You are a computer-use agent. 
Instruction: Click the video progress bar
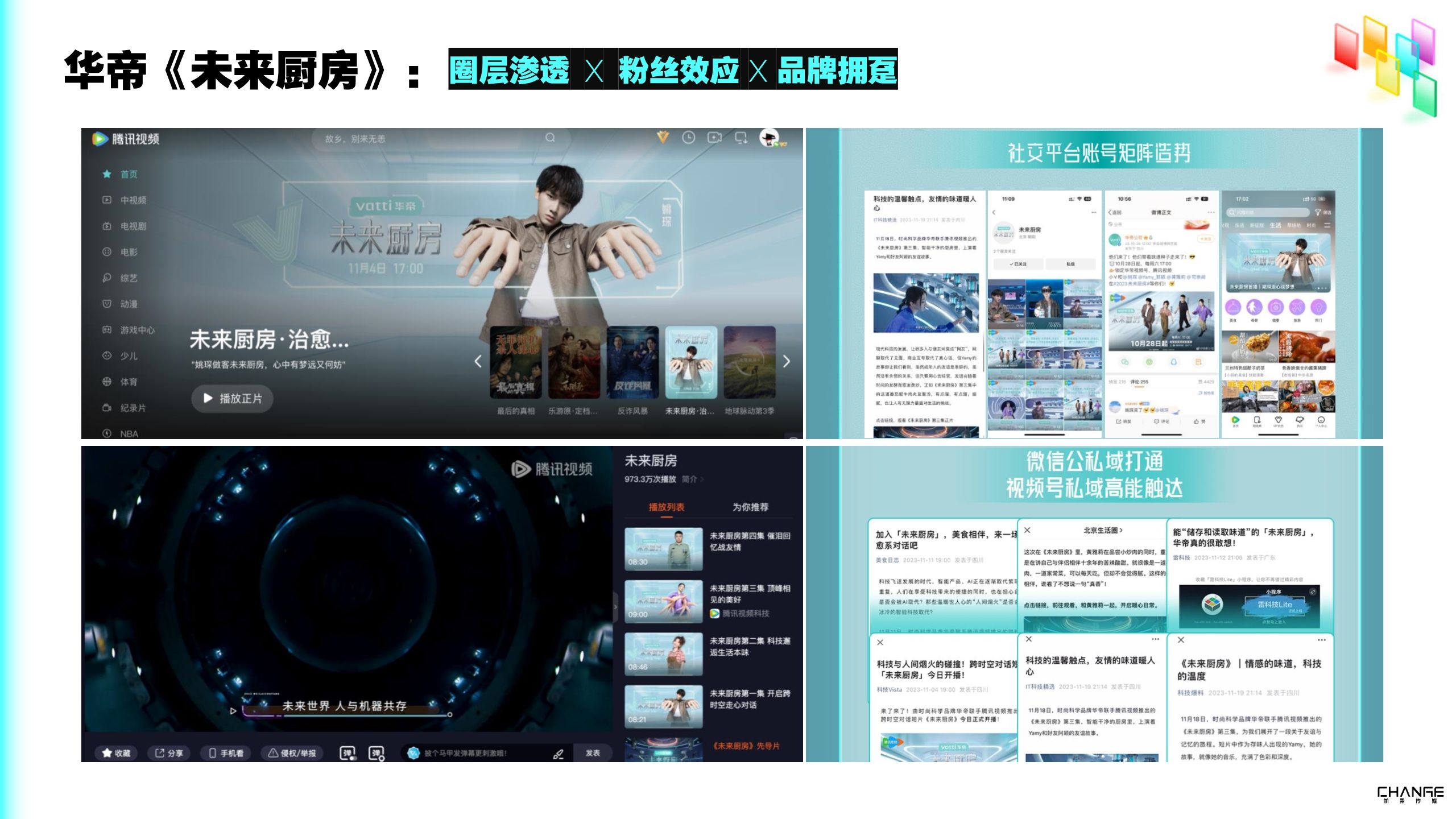click(x=346, y=714)
